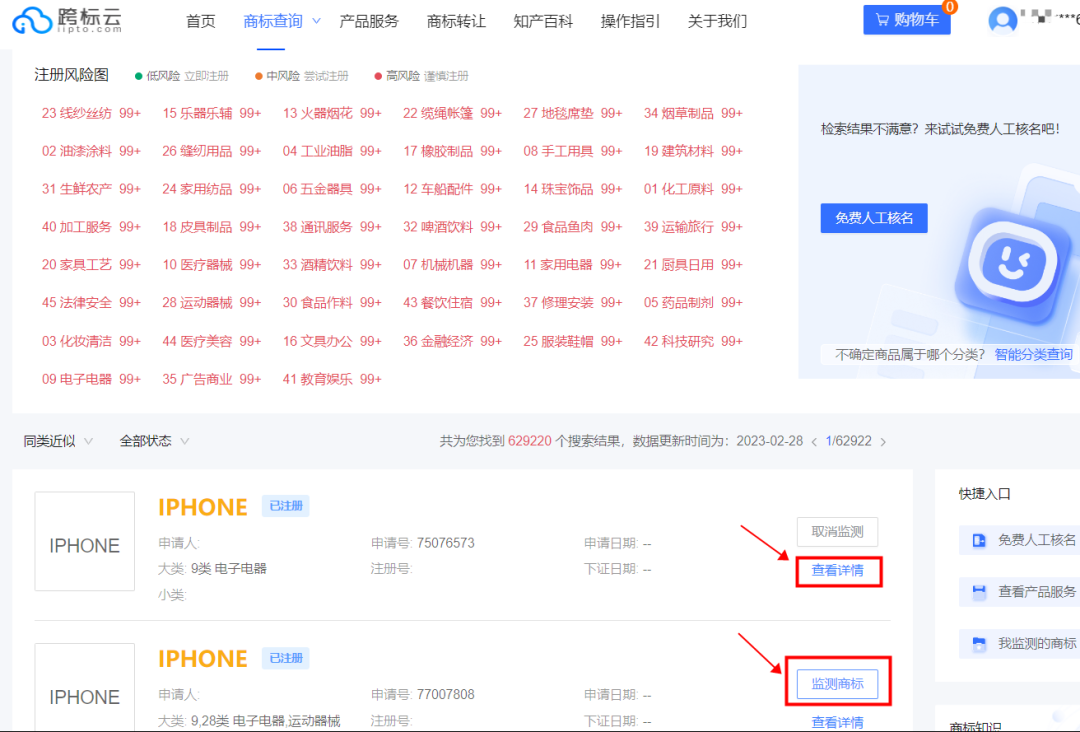
Task: Click the blue 免费人工核名 button
Action: click(x=874, y=218)
